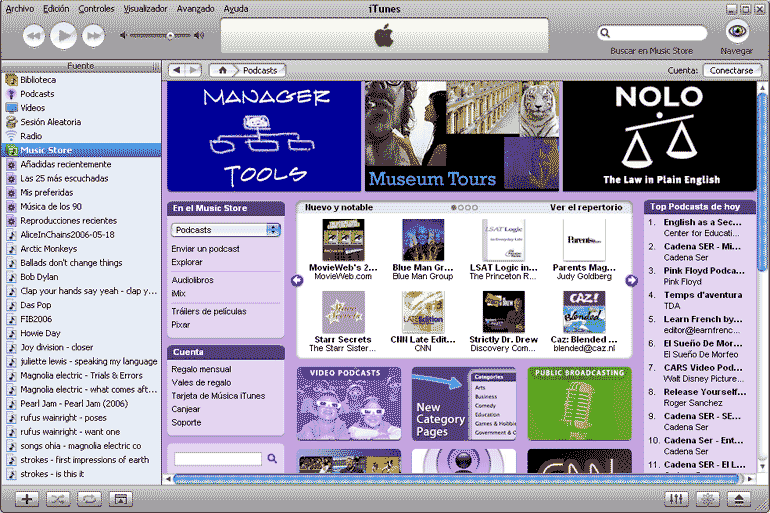The height and width of the screenshot is (513, 770).
Task: Open the NOLO Law in Plain English banner
Action: click(x=660, y=136)
